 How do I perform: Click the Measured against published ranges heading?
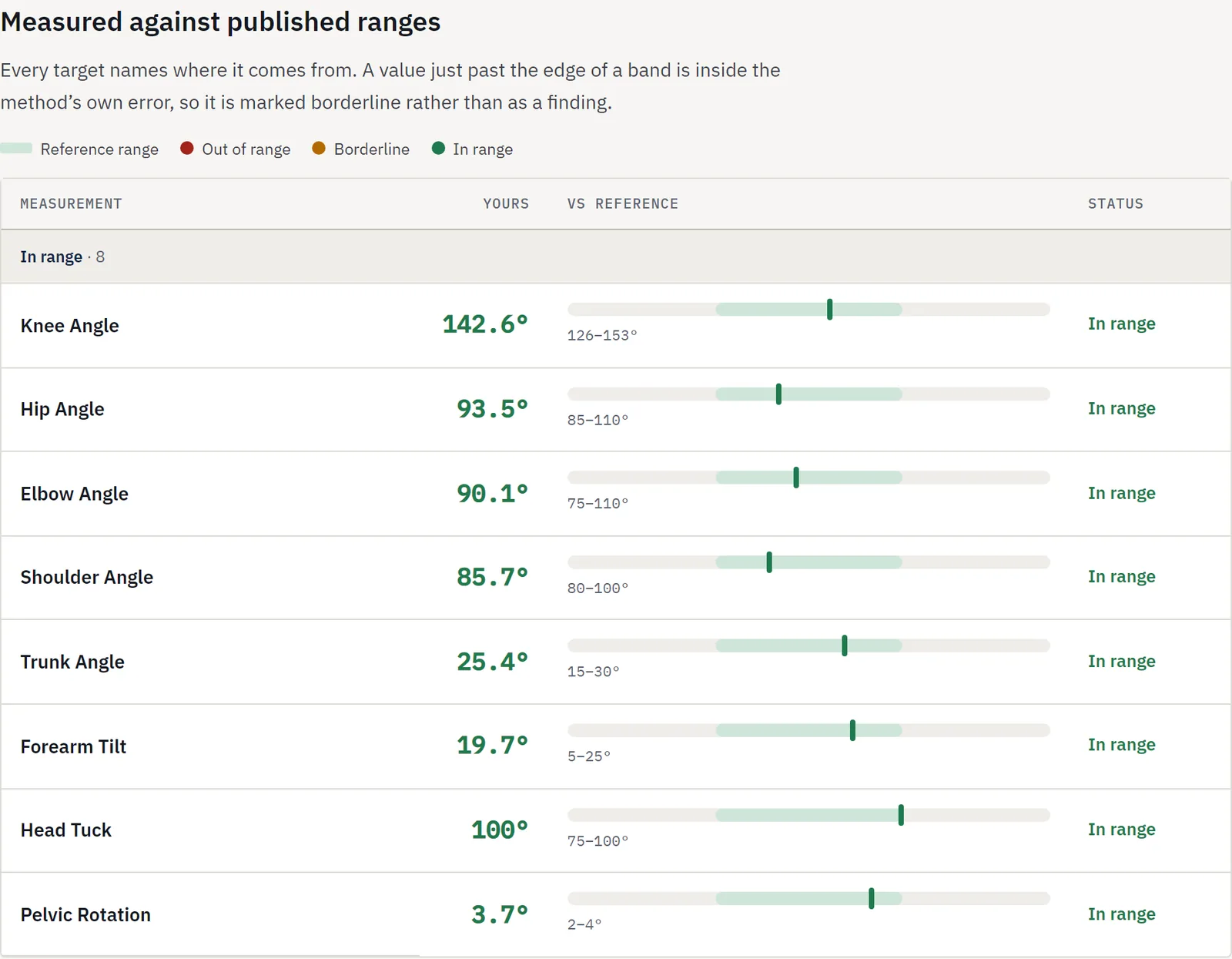click(220, 22)
